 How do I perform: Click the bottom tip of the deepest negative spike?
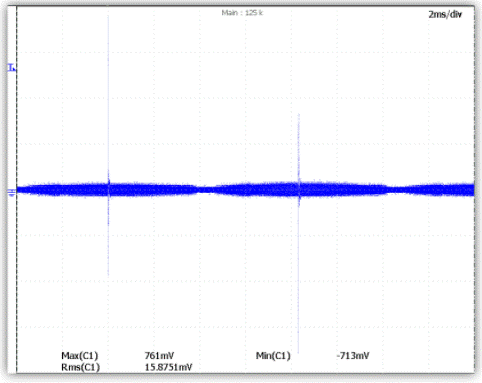[298, 351]
